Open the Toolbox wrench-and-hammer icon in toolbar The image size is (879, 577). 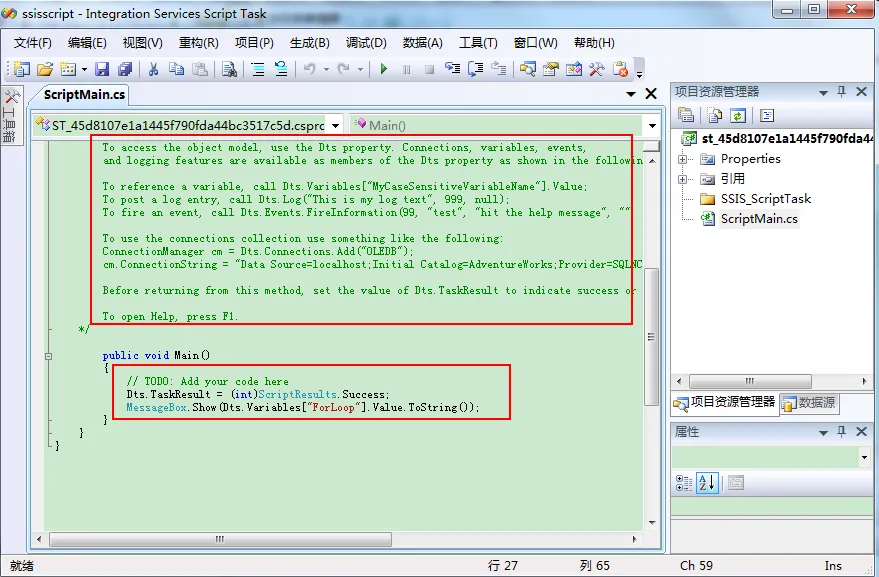click(596, 69)
